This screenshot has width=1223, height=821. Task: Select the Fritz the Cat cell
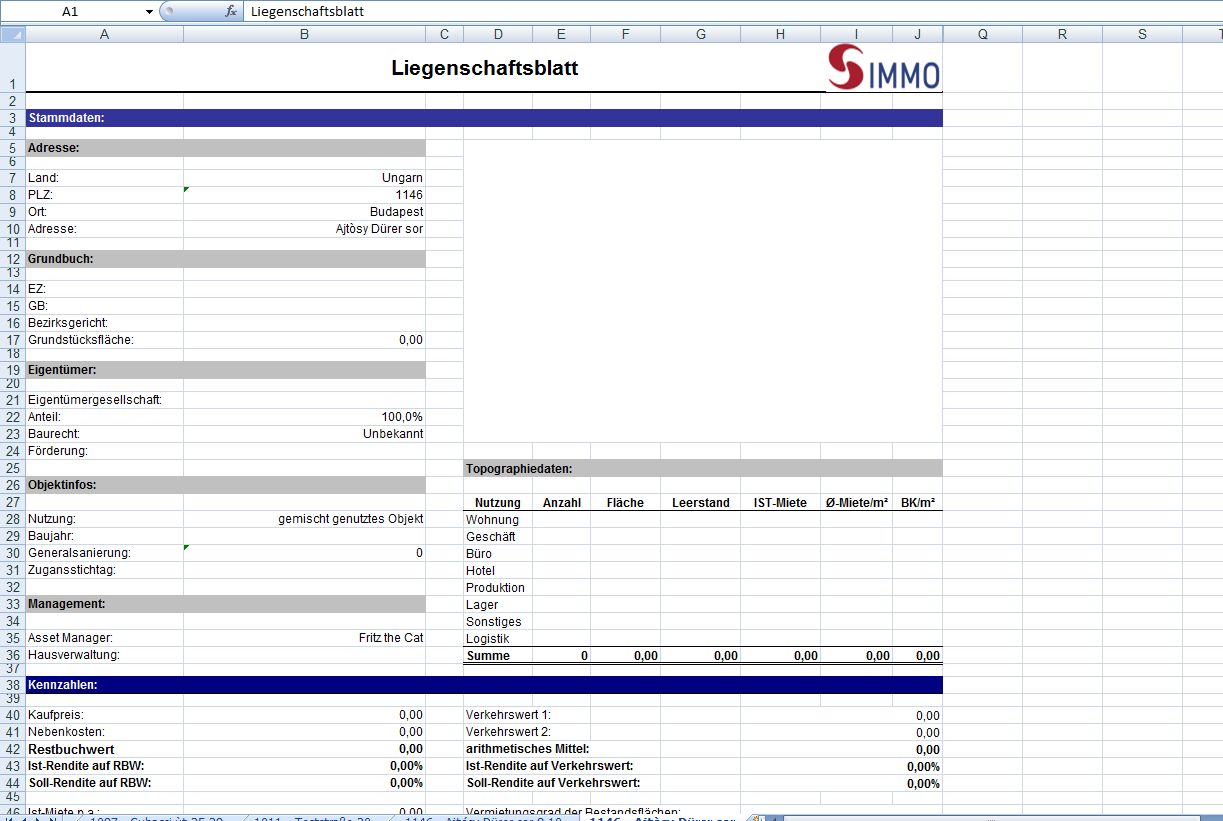[305, 638]
